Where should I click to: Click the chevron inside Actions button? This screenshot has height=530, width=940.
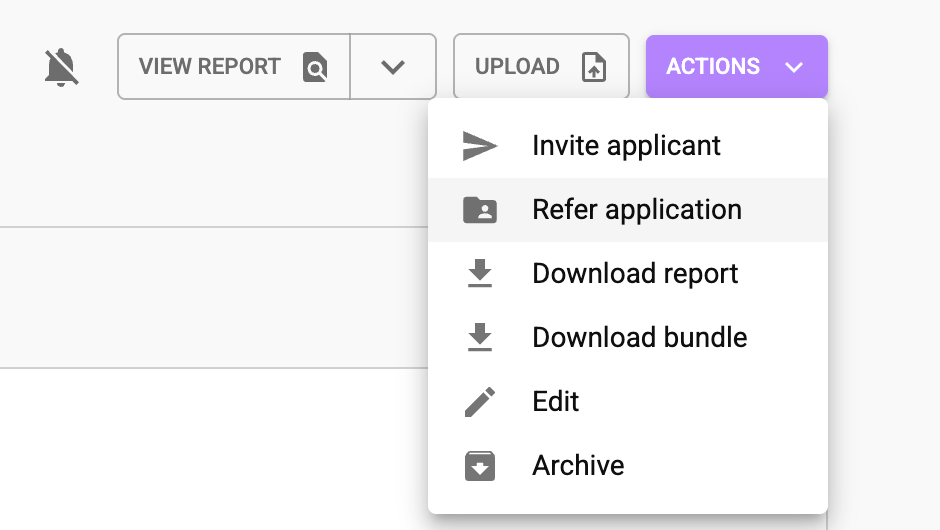click(794, 67)
